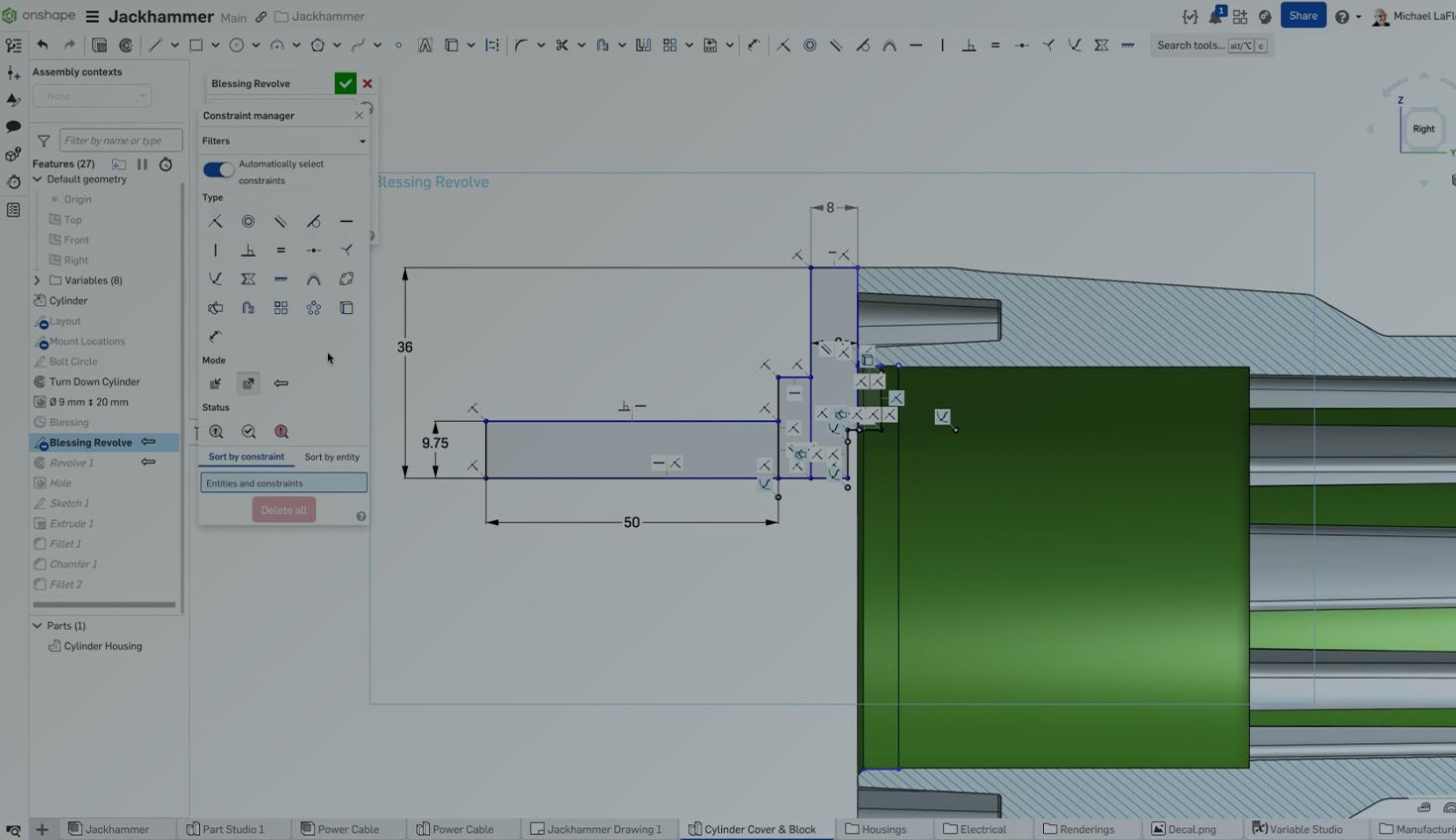The image size is (1456, 840).
Task: Click the Undo arrow in toolbar
Action: (43, 46)
